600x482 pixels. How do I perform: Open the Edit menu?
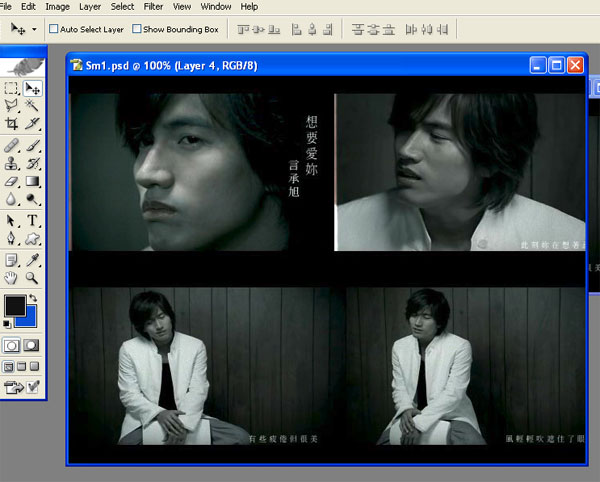point(28,7)
